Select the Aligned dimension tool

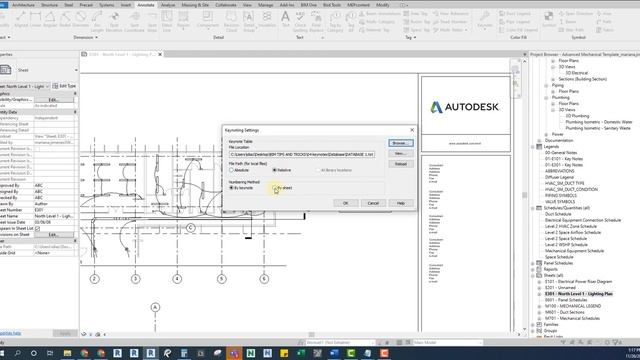[x=20, y=20]
